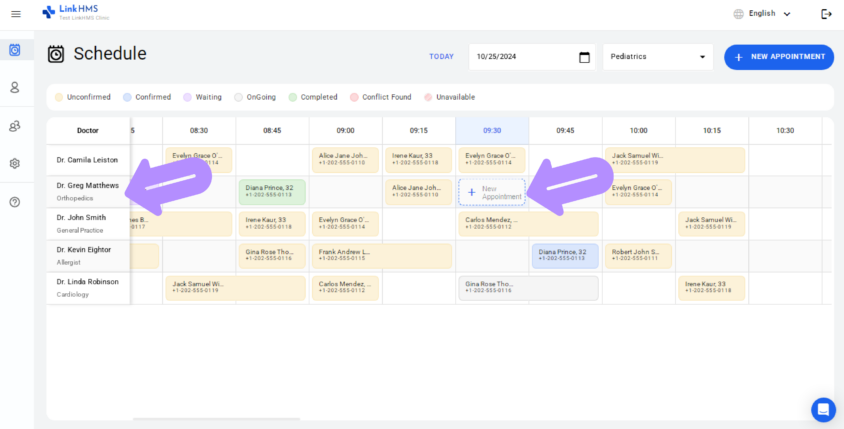Viewport: 844px width, 429px height.
Task: Click the logout icon
Action: 826,14
